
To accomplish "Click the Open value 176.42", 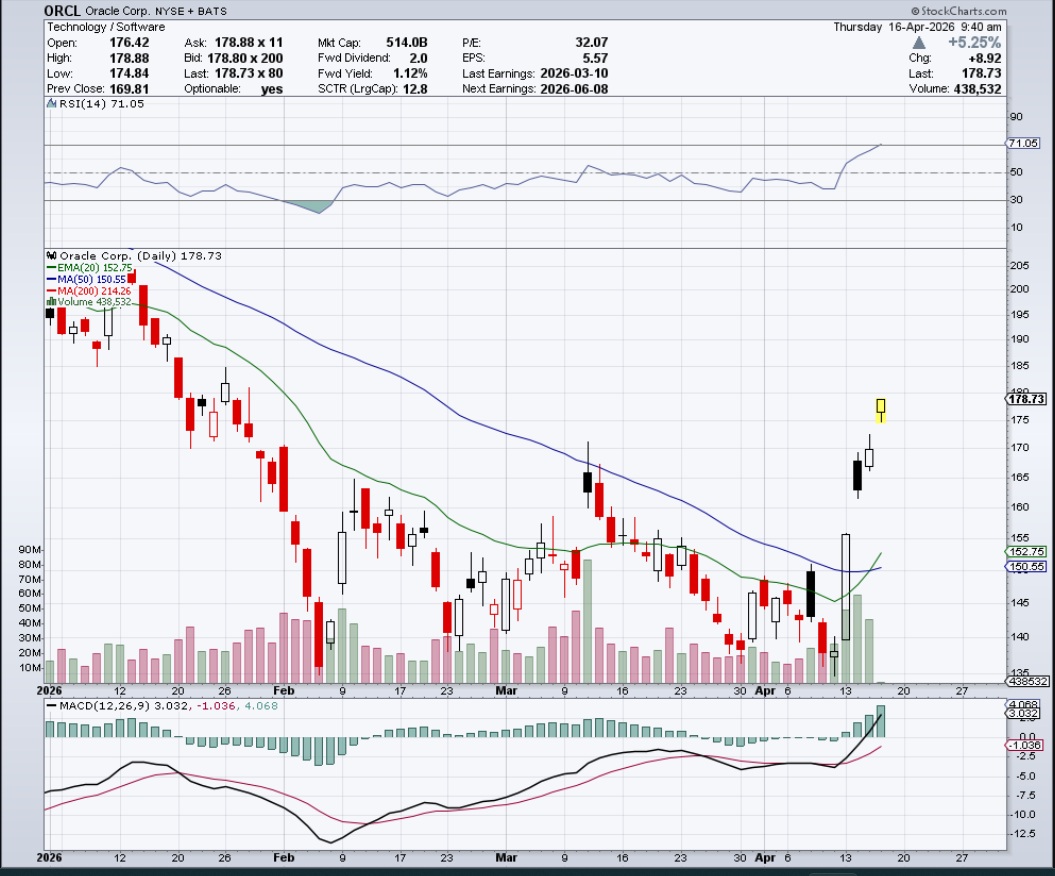I will (129, 42).
